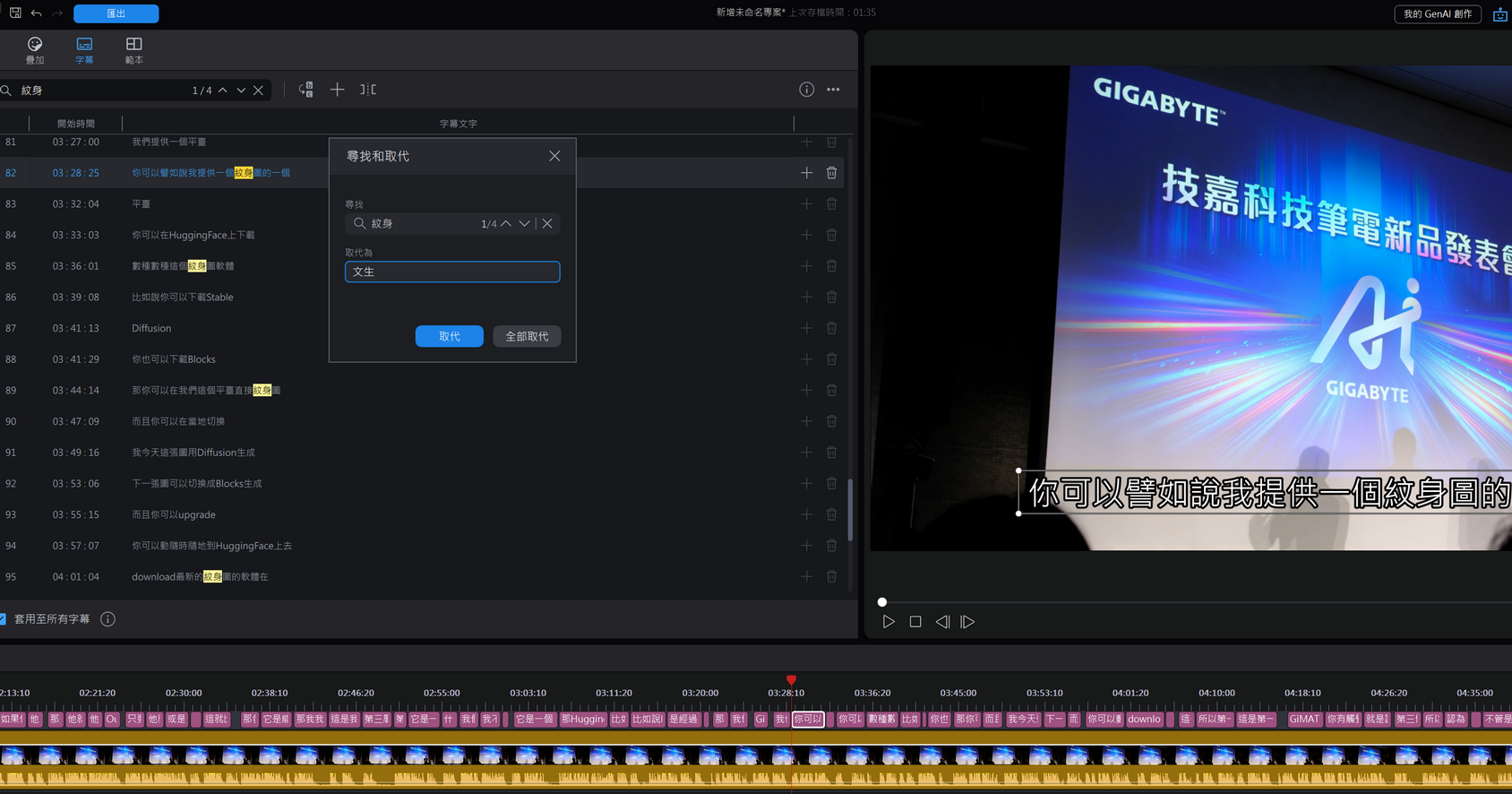The width and height of the screenshot is (1512, 794).
Task: Open the 範本 tab
Action: click(x=133, y=50)
